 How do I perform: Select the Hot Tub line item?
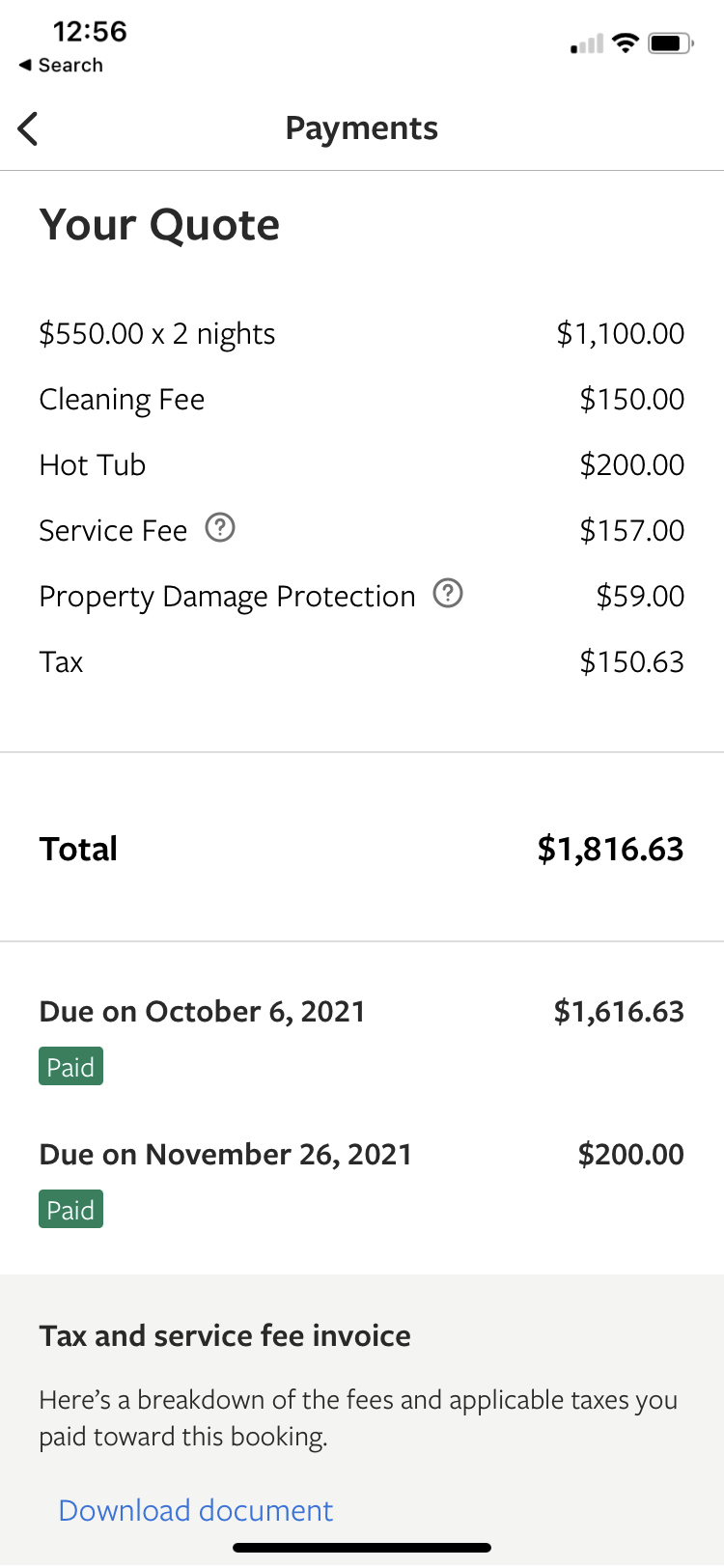(92, 464)
